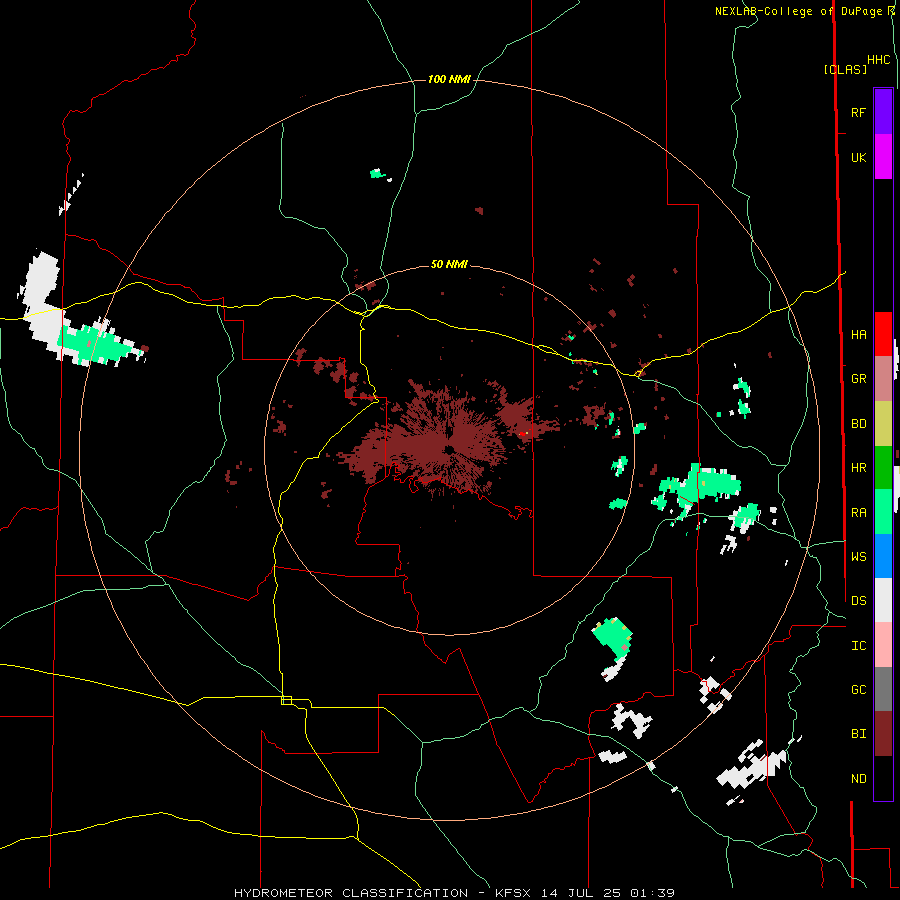Select the yellow BD legend swatch
Image resolution: width=900 pixels, height=900 pixels.
tap(883, 424)
